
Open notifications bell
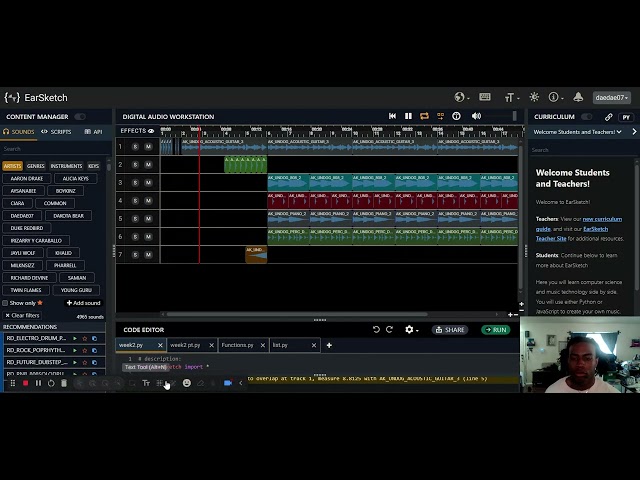pos(578,97)
